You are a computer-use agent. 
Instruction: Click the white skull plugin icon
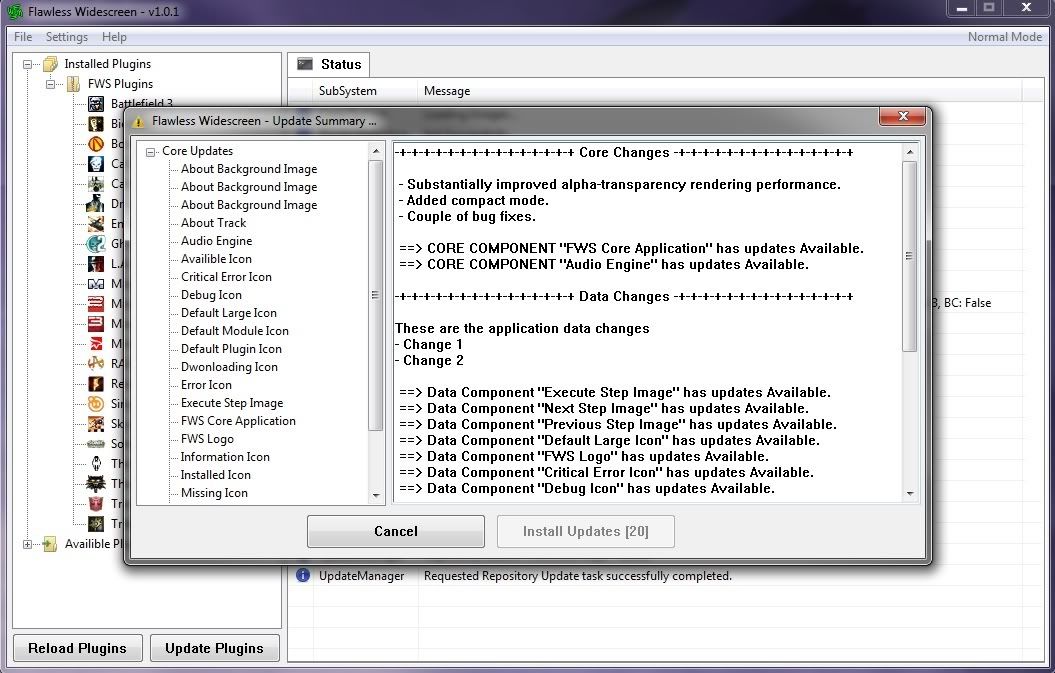pyautogui.click(x=96, y=164)
